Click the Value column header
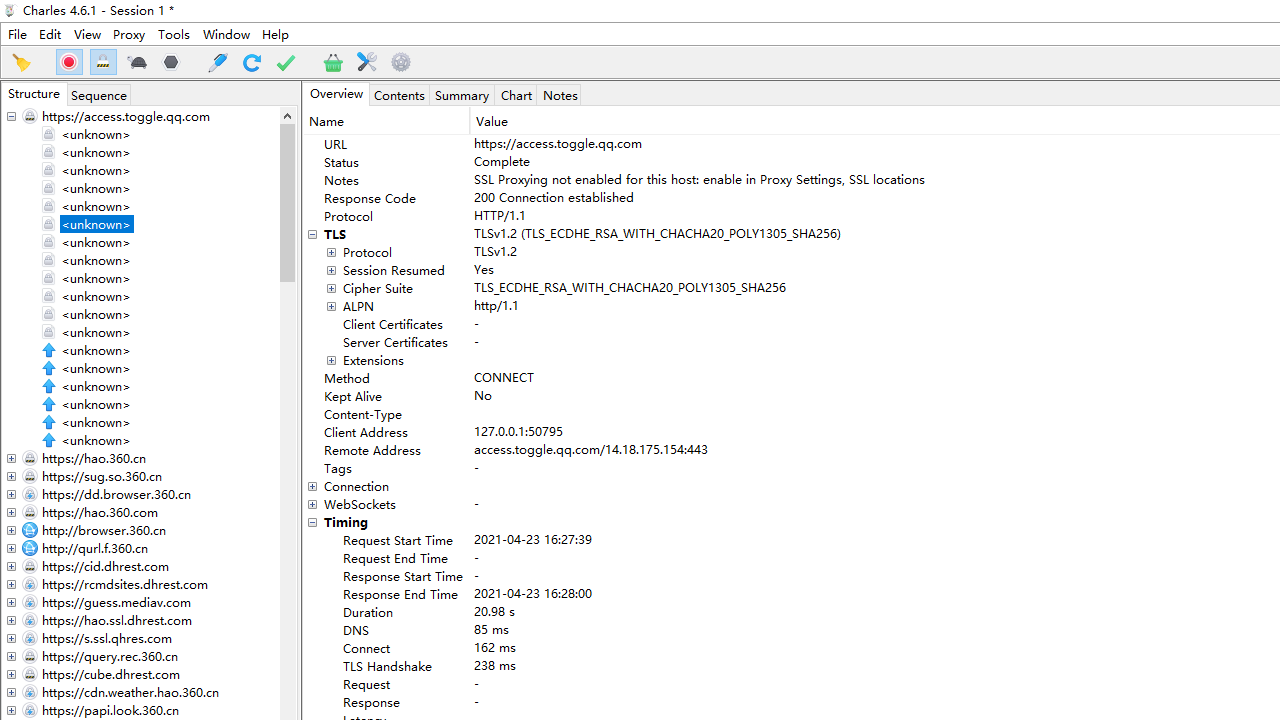The image size is (1280, 720). 491,121
